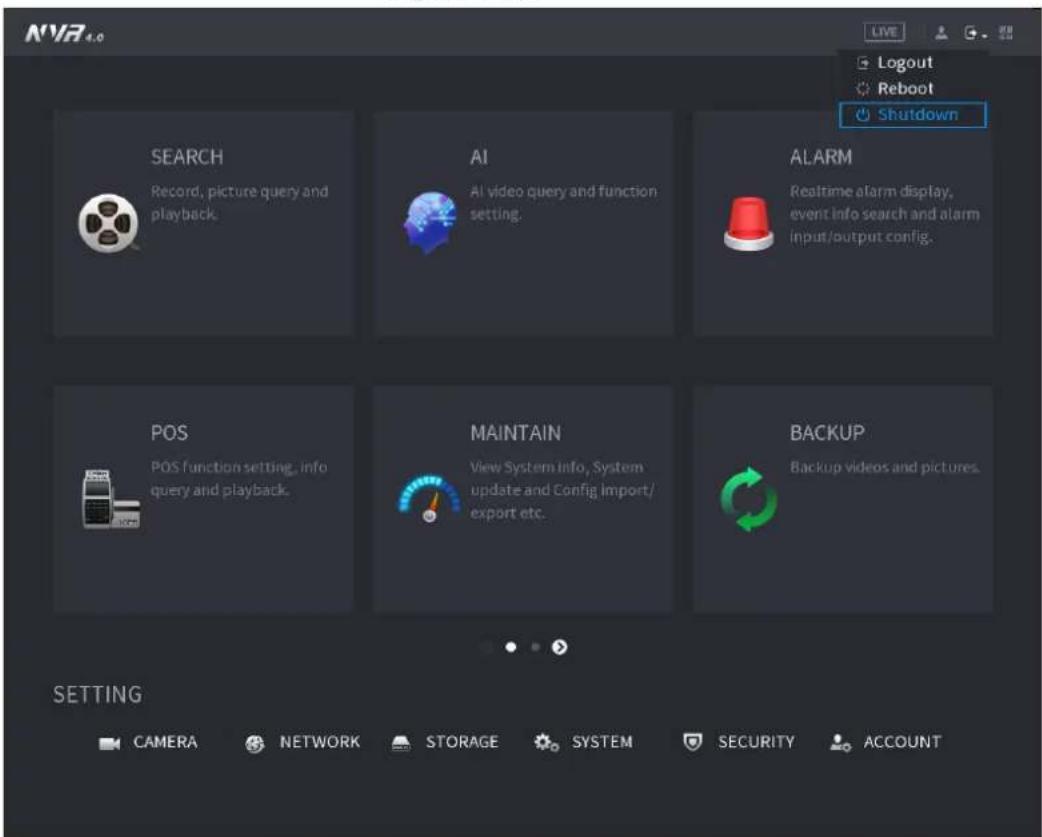This screenshot has height=837, width=1042.
Task: Open the SEARCH film reel icon
Action: pos(108,223)
